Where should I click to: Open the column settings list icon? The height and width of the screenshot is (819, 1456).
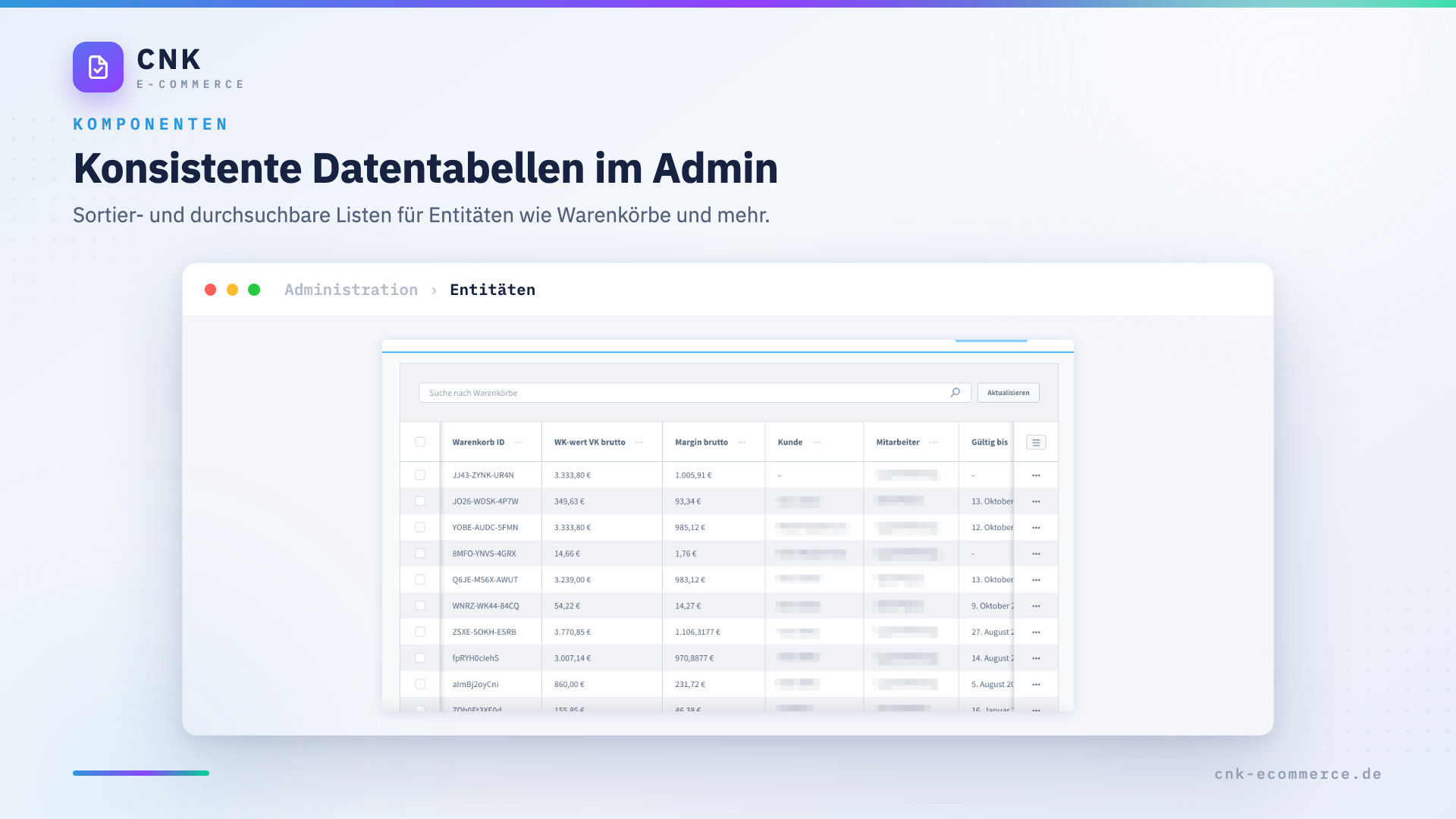(x=1036, y=442)
